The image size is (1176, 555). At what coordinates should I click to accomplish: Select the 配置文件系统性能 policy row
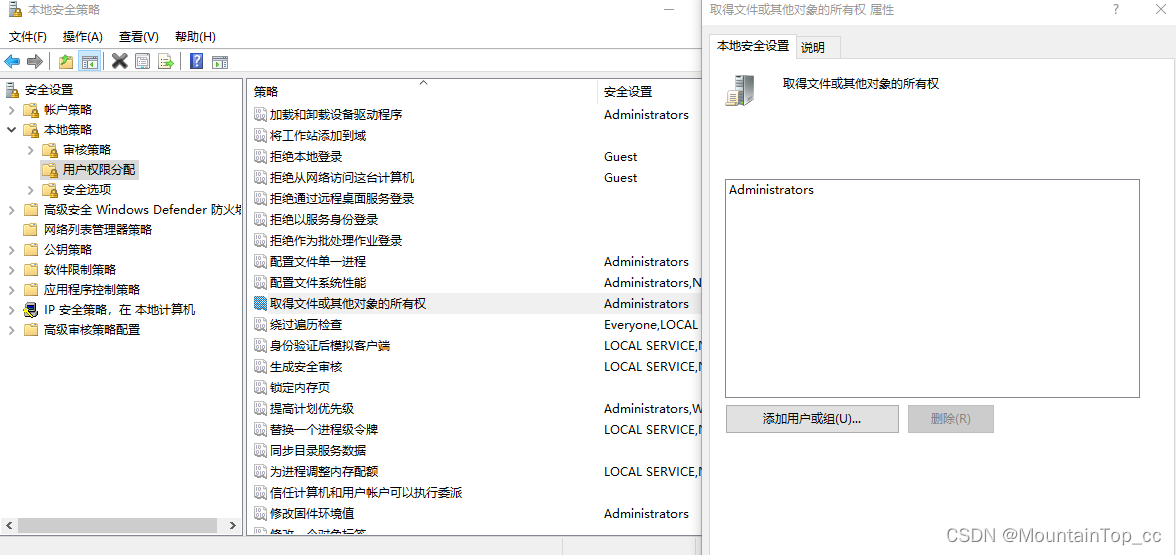coord(473,283)
